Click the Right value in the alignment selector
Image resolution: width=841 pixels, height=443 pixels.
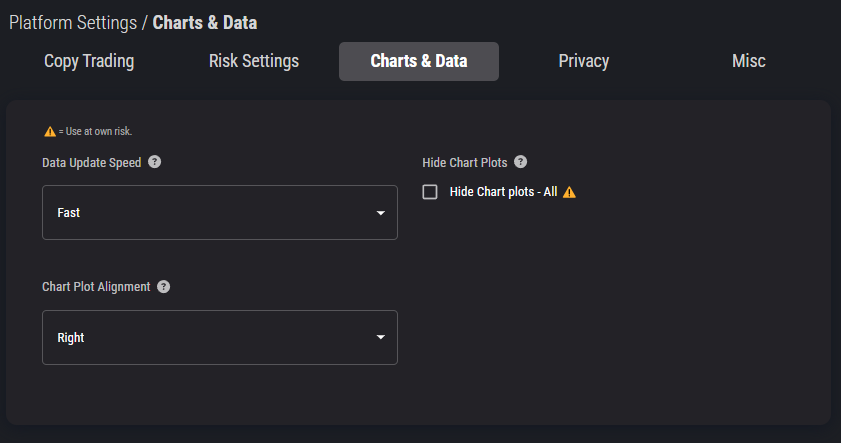(71, 338)
